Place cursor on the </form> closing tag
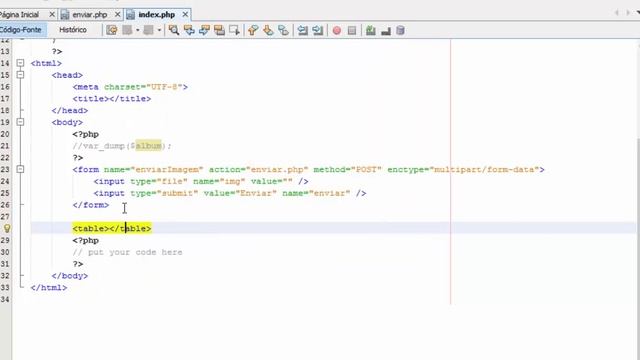The height and width of the screenshot is (360, 640). click(x=91, y=205)
